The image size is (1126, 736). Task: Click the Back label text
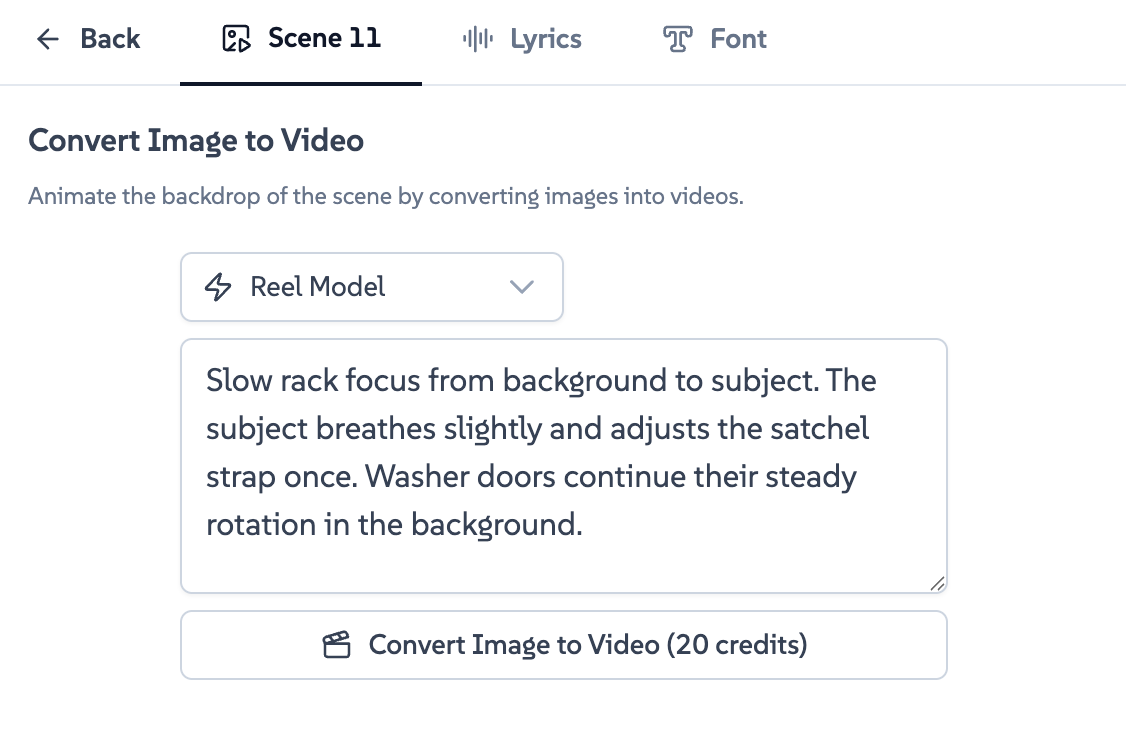pyautogui.click(x=110, y=39)
